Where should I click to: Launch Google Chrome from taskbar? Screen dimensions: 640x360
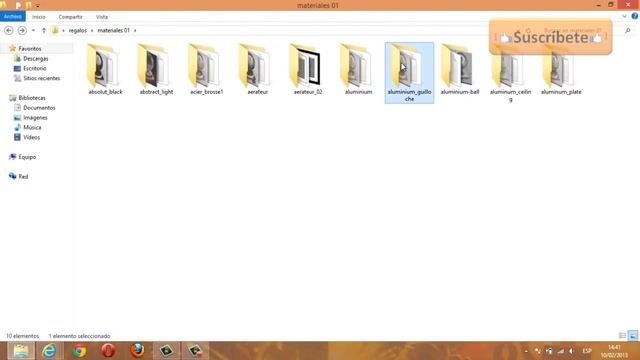79,351
